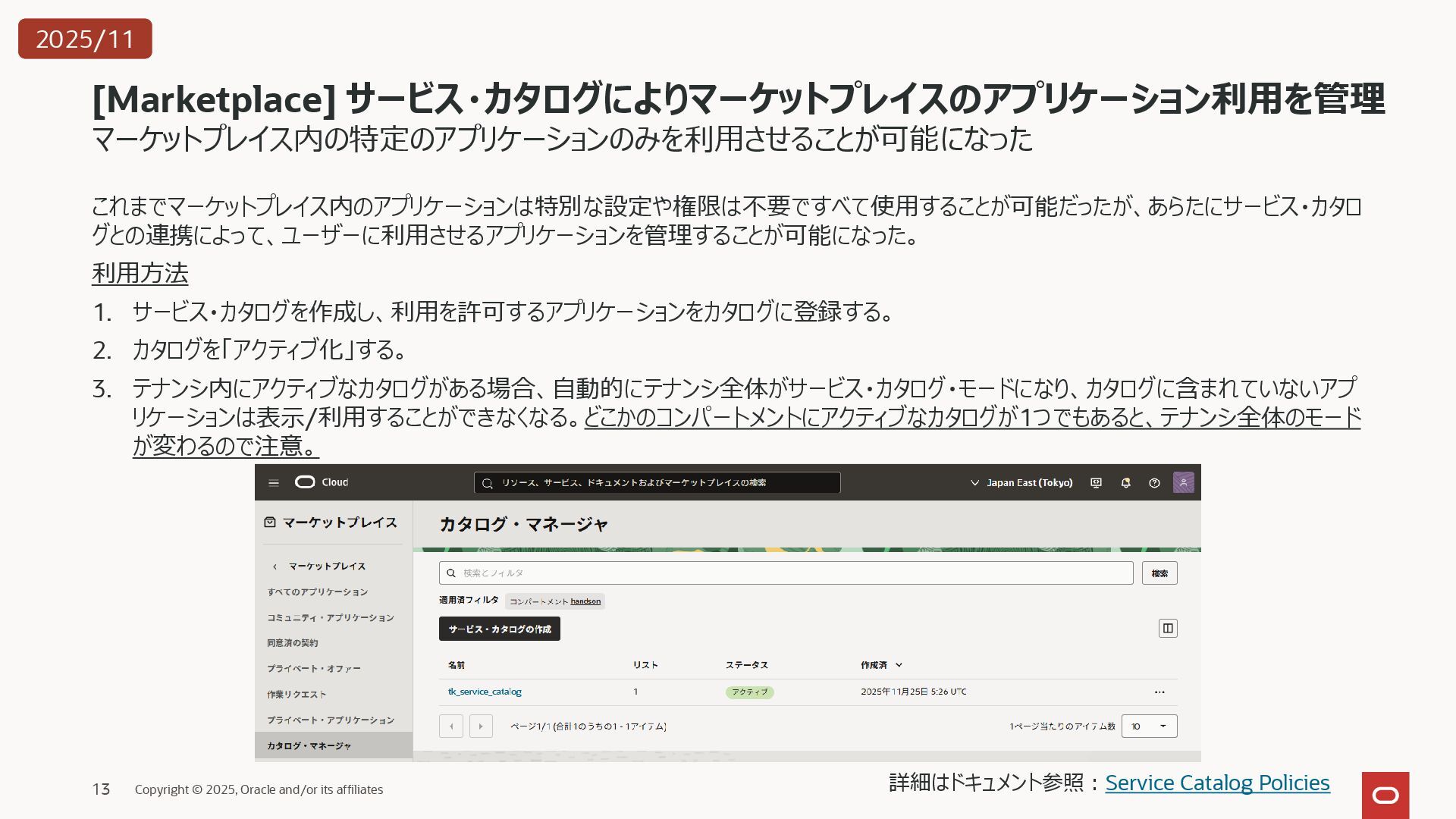Open the hamburger navigation menu

(274, 483)
